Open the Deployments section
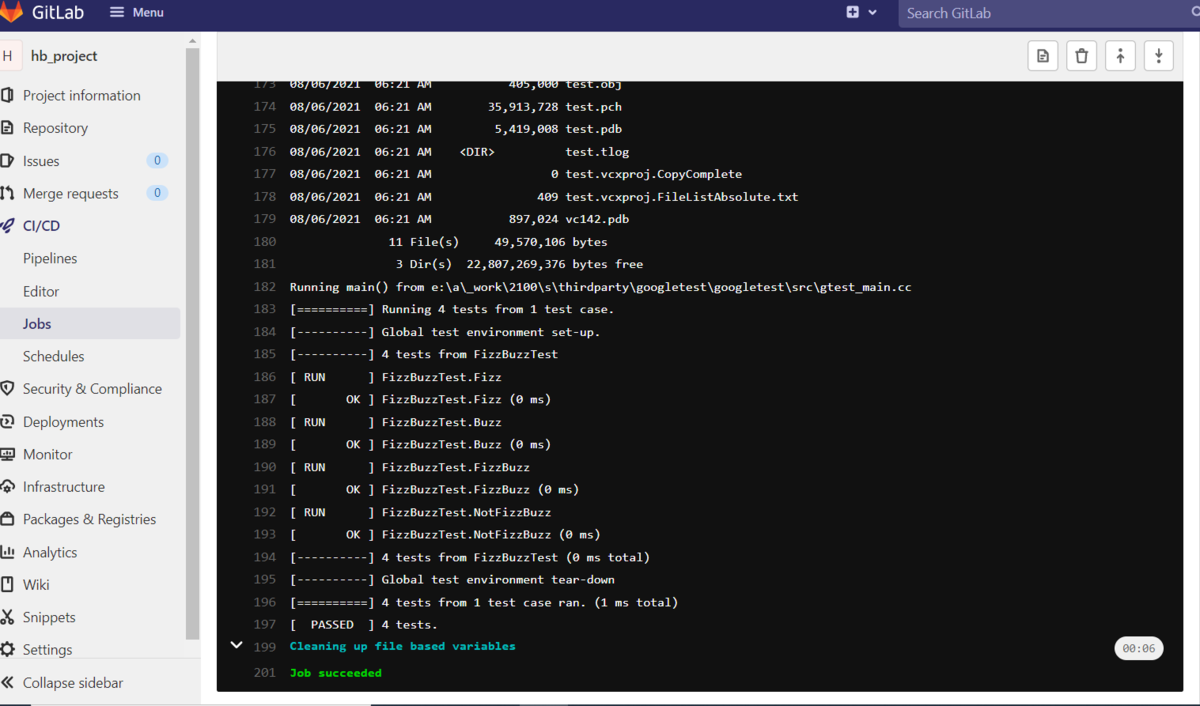 (x=63, y=422)
